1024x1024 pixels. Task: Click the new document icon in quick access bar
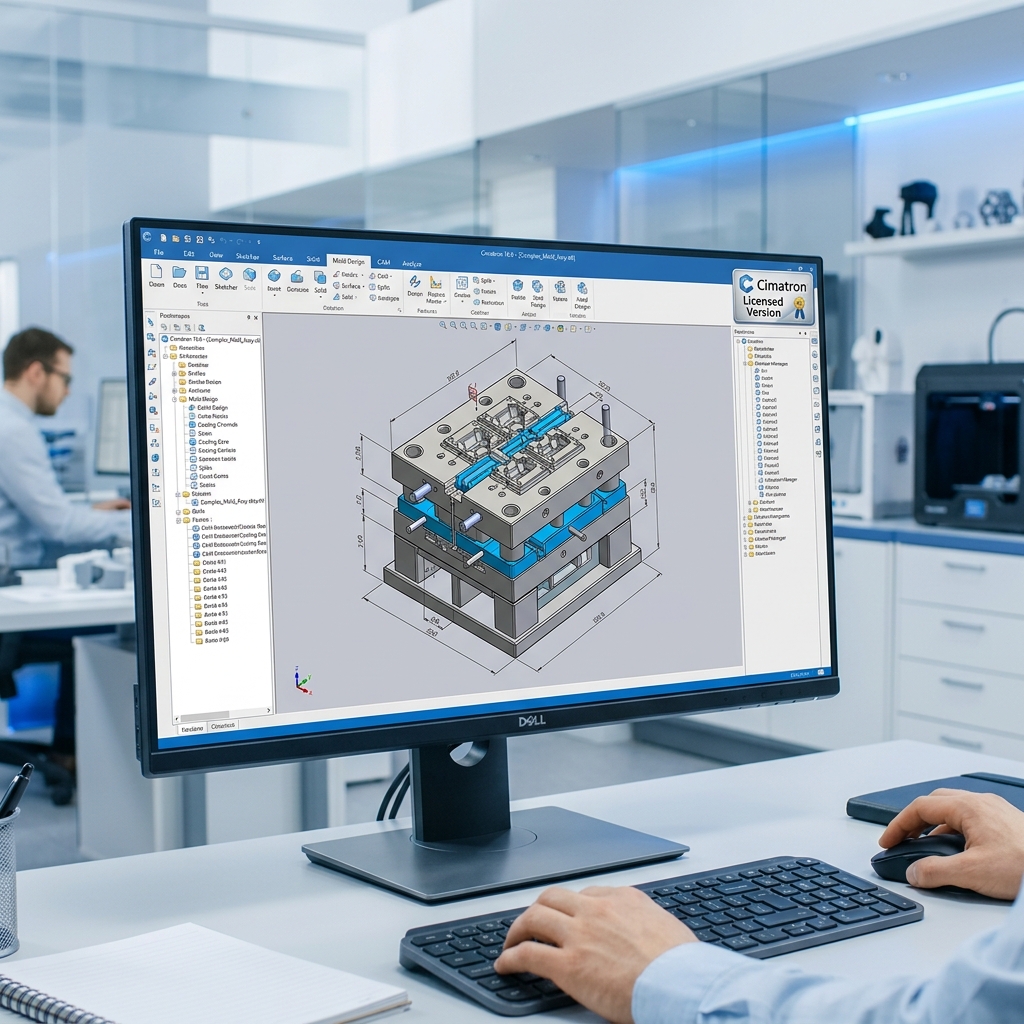[163, 238]
